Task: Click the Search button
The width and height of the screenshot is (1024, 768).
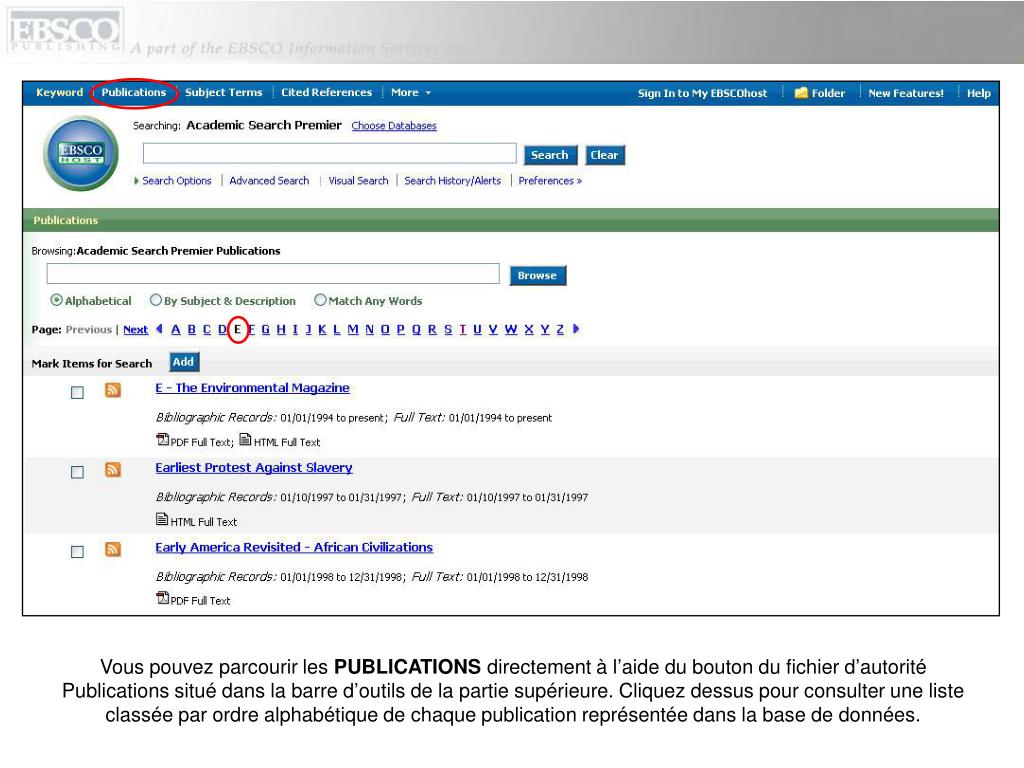Action: click(x=550, y=155)
